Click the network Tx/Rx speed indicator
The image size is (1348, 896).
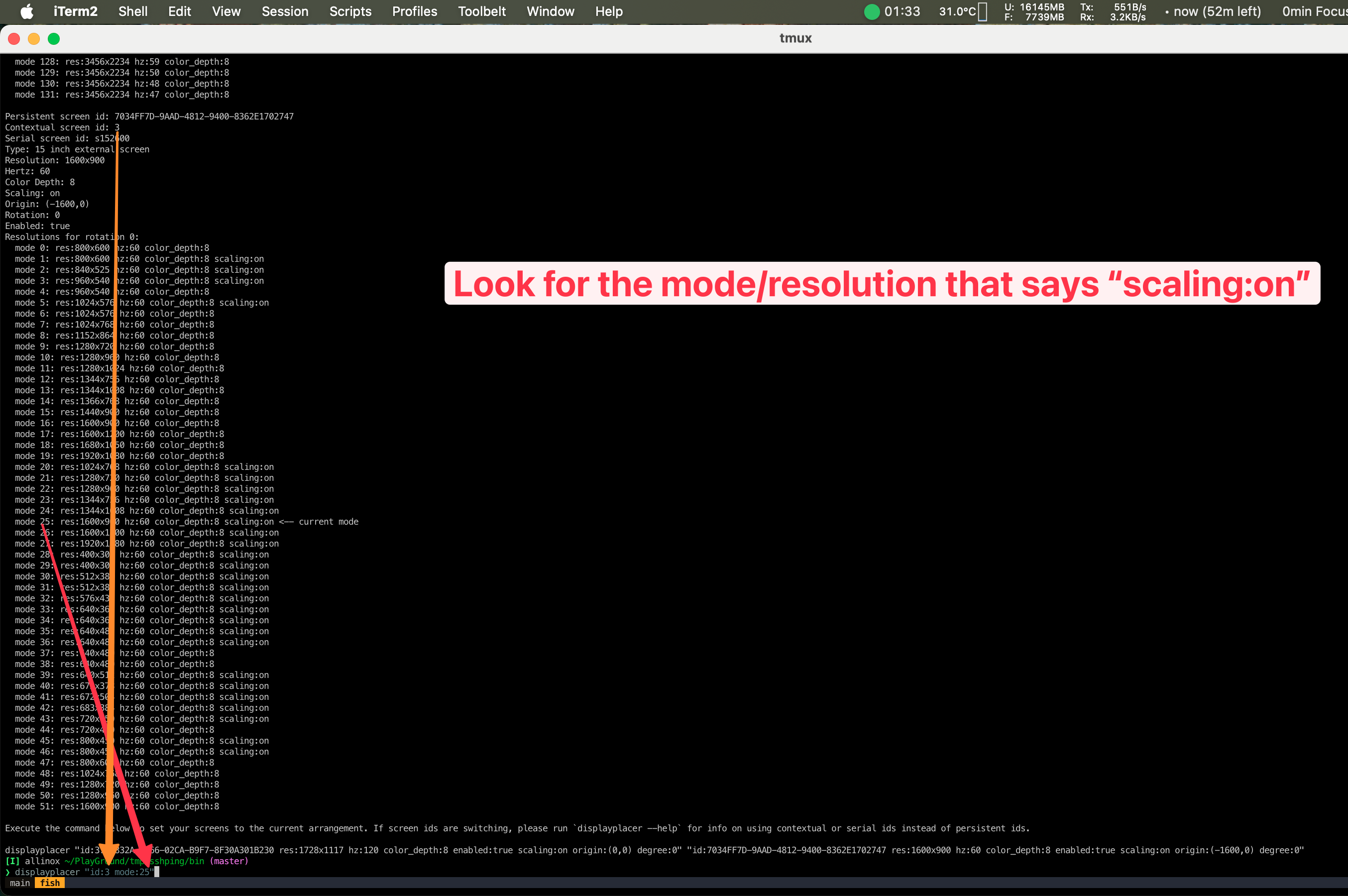[x=1113, y=11]
